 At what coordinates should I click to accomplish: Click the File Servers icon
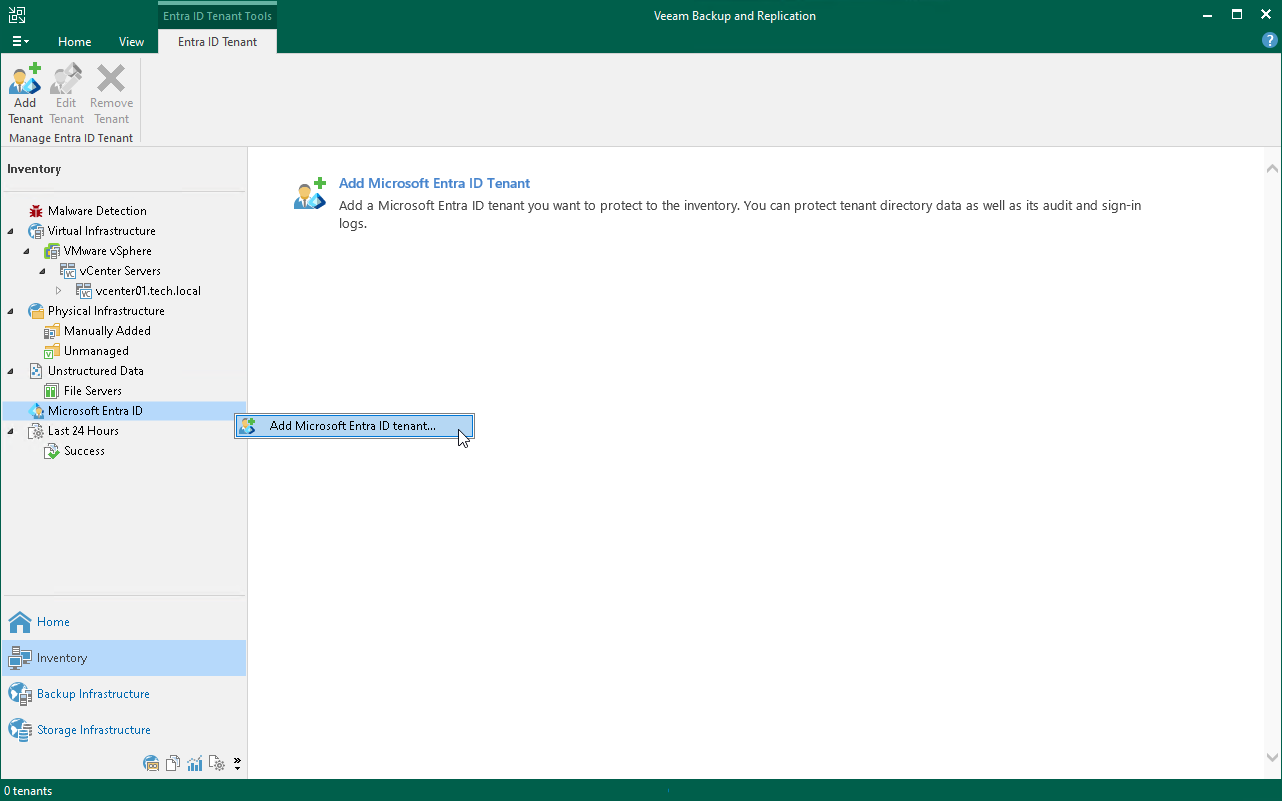point(52,391)
